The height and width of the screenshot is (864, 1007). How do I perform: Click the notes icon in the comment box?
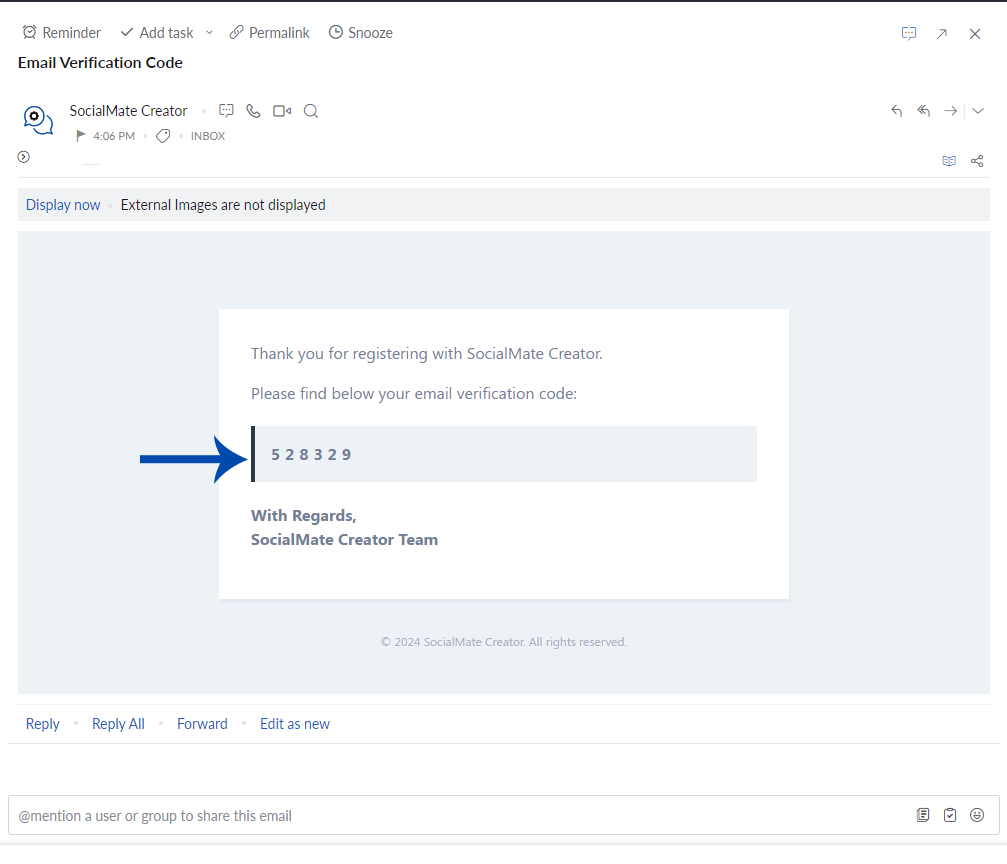point(923,815)
